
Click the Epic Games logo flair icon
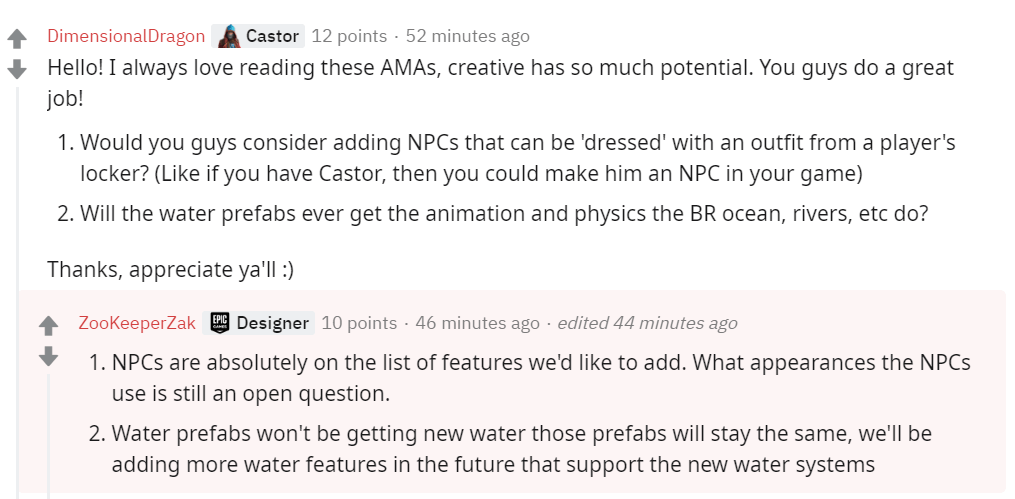point(219,322)
